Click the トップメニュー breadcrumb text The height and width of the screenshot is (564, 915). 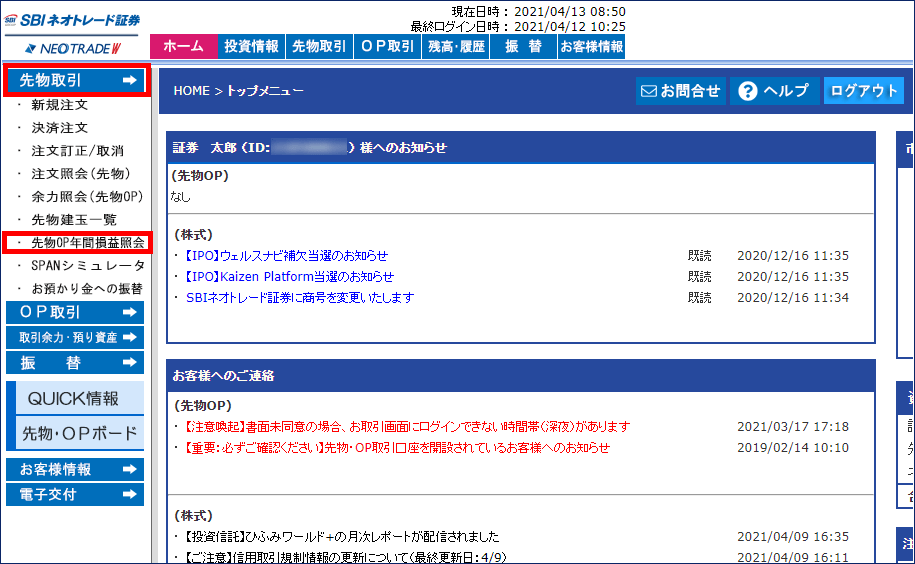click(265, 91)
